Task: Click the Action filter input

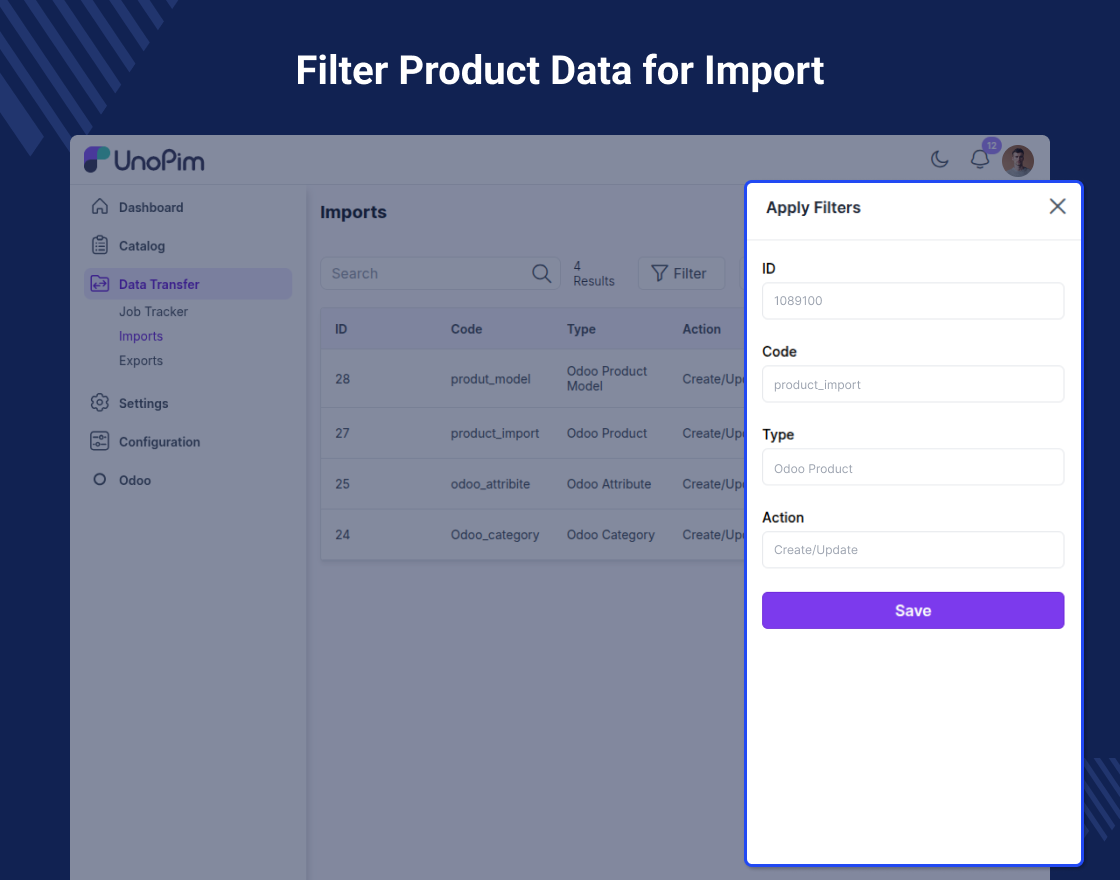Action: (x=913, y=550)
